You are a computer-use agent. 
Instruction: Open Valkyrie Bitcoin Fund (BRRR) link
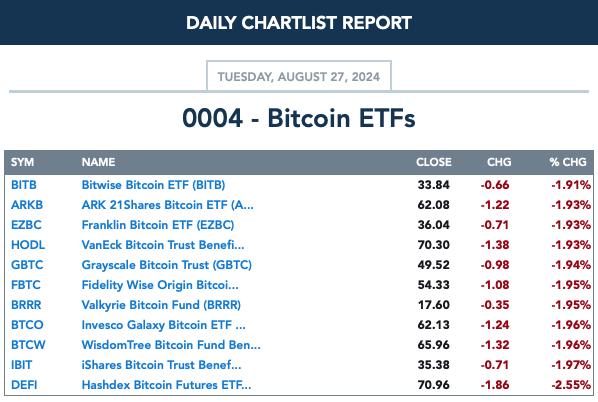point(161,305)
